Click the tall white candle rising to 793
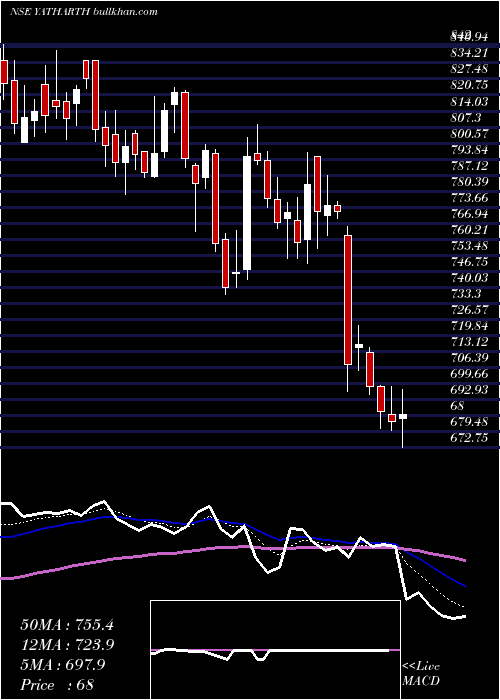This screenshot has width=500, height=700. coord(247,213)
